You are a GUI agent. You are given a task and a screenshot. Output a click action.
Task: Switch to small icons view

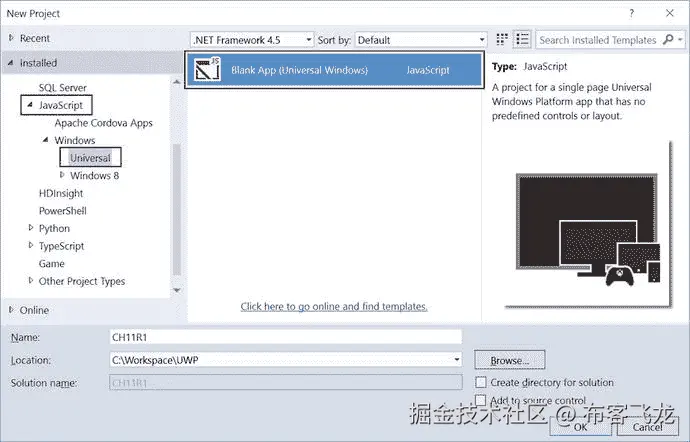point(502,40)
